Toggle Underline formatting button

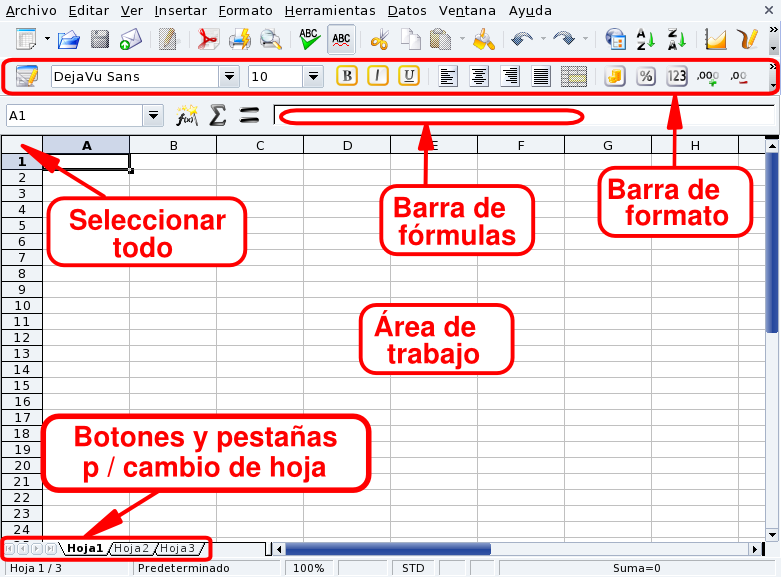click(x=408, y=76)
